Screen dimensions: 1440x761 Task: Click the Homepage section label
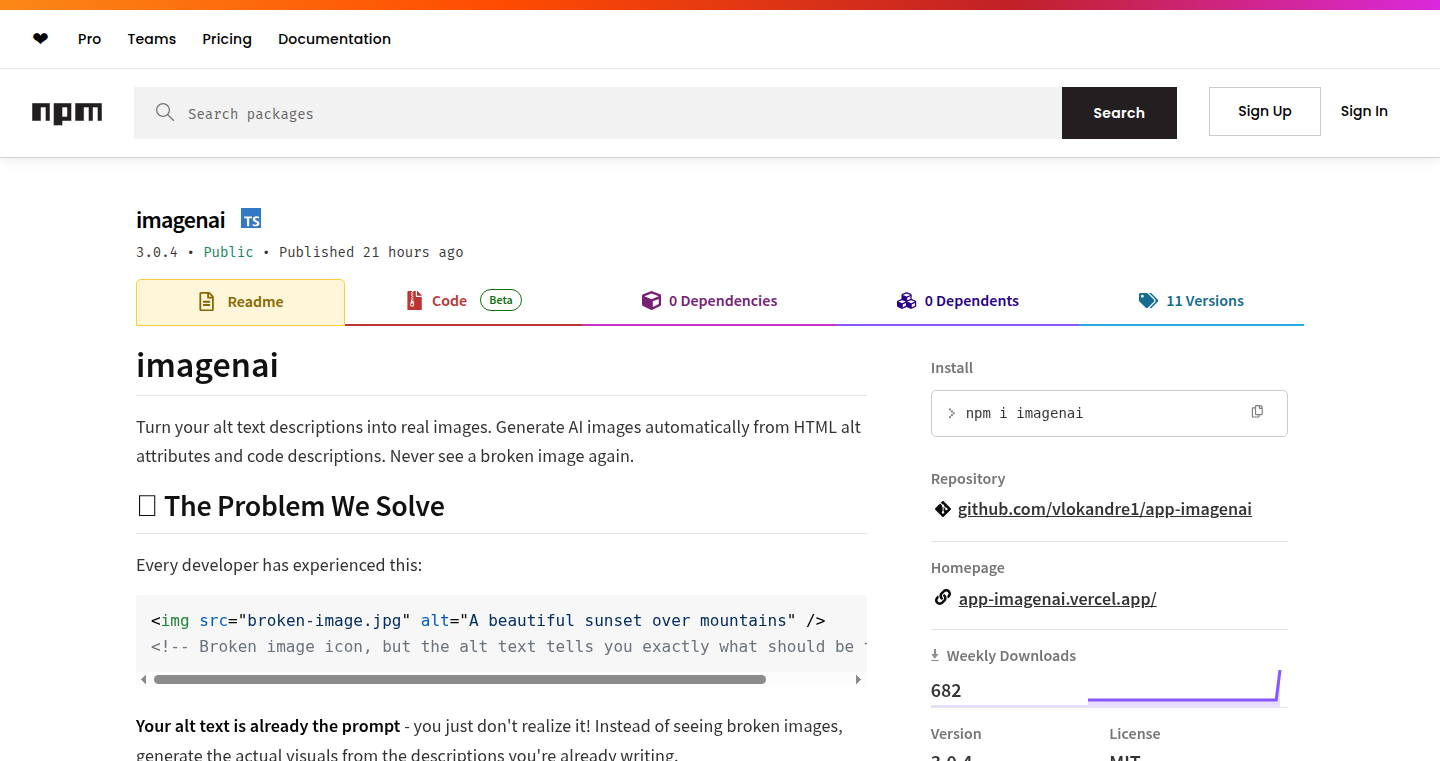pos(967,568)
